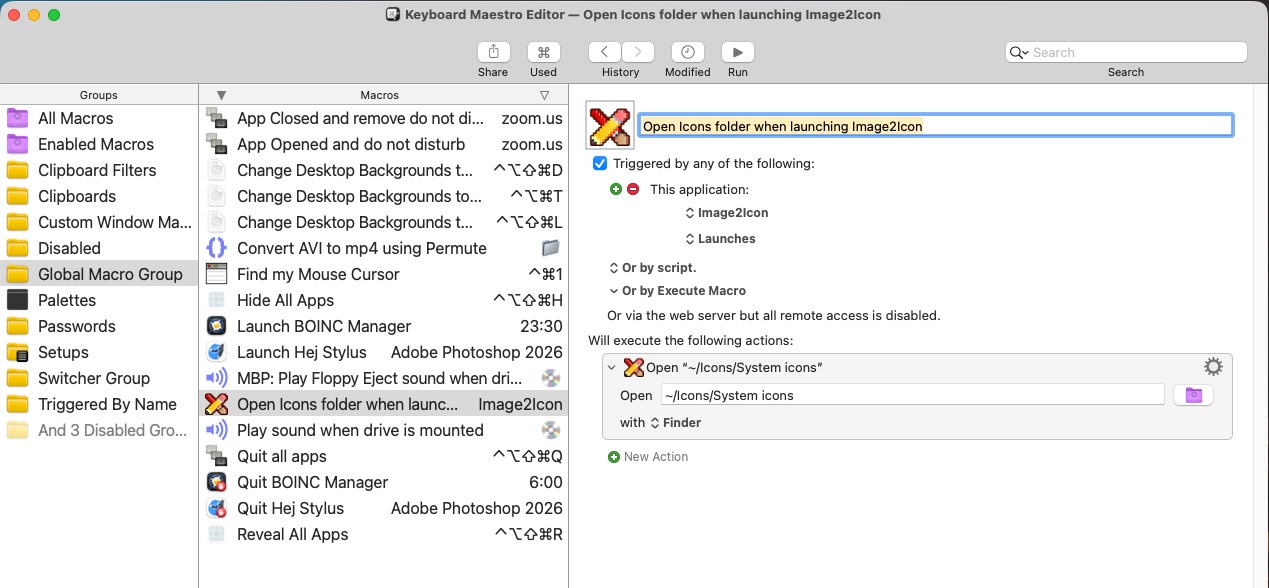Run the macro using the Run toolbar icon
The width and height of the screenshot is (1269, 588).
point(737,52)
